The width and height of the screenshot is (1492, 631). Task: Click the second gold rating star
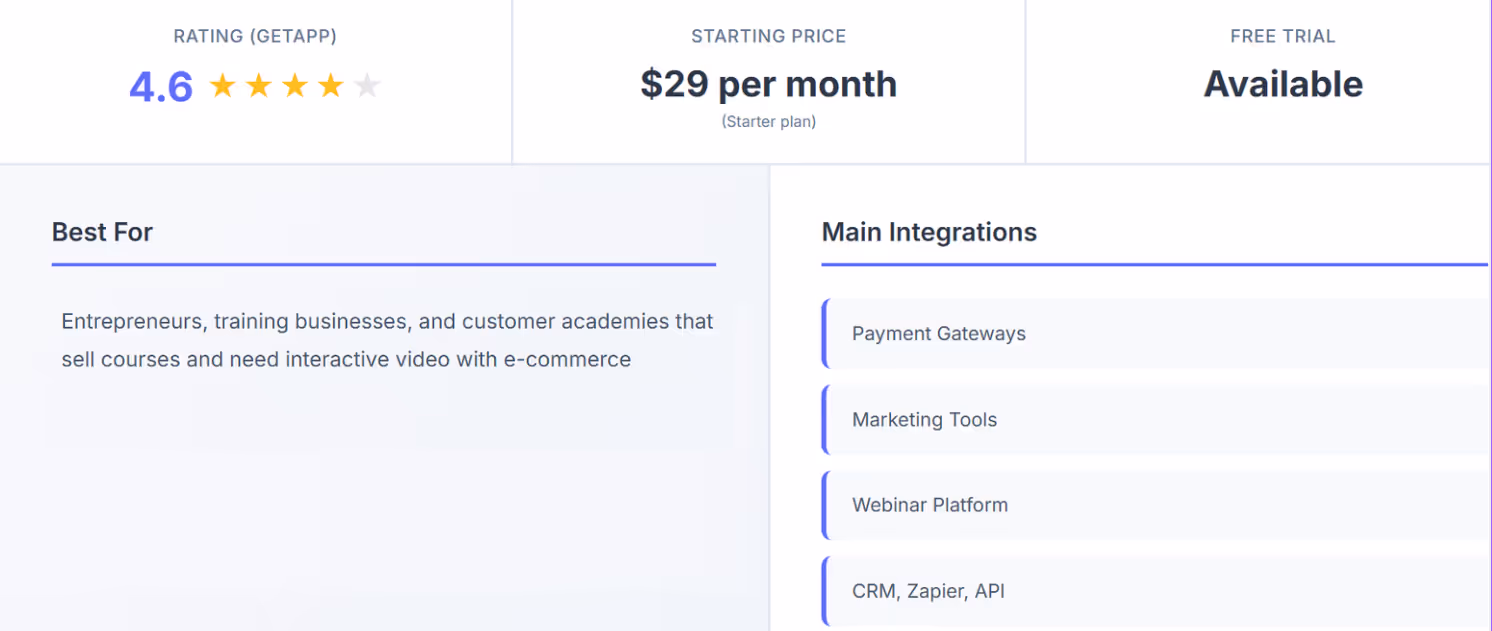point(258,86)
